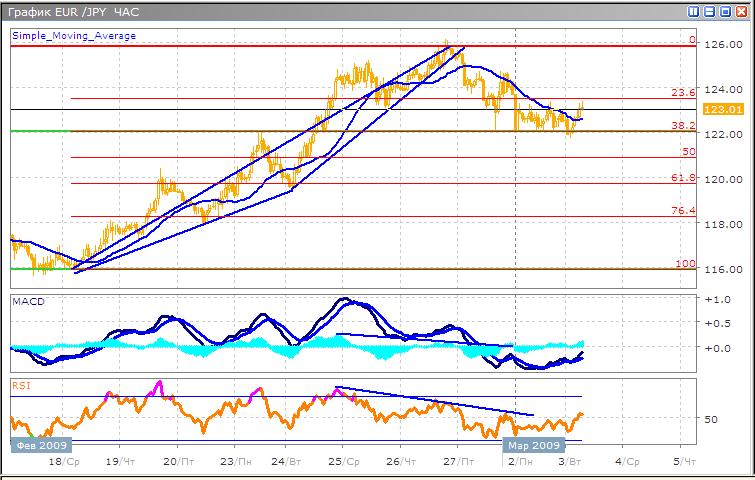Click the RSI panel label
The image size is (755, 480).
[x=21, y=383]
